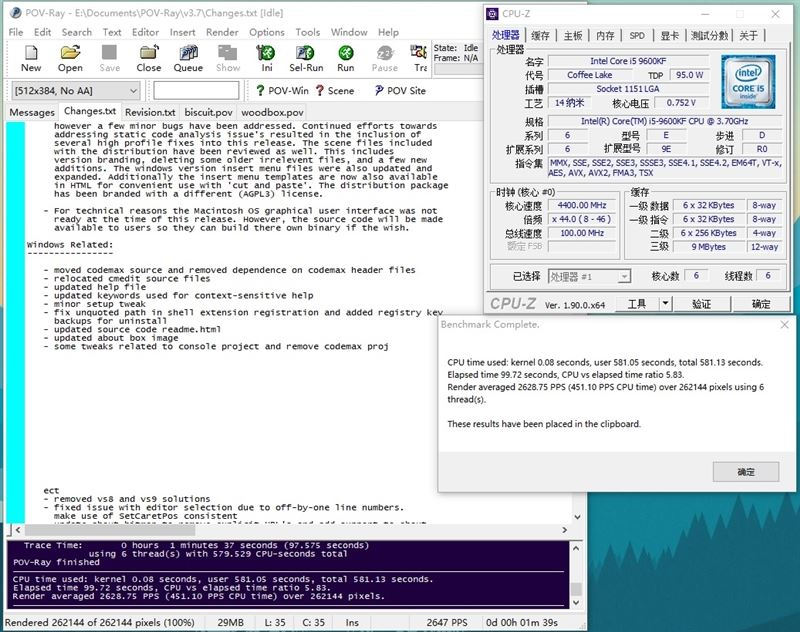Click the editor scroll-left arrow

(x=18, y=530)
